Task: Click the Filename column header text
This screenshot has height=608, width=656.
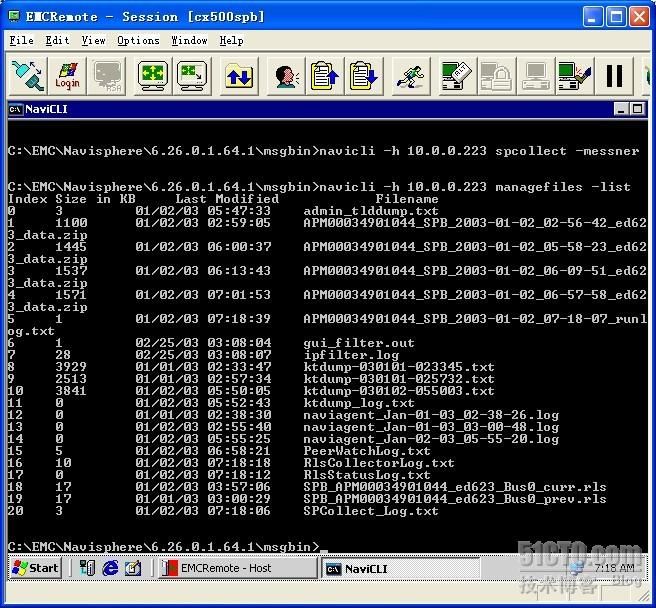Action: (x=407, y=199)
